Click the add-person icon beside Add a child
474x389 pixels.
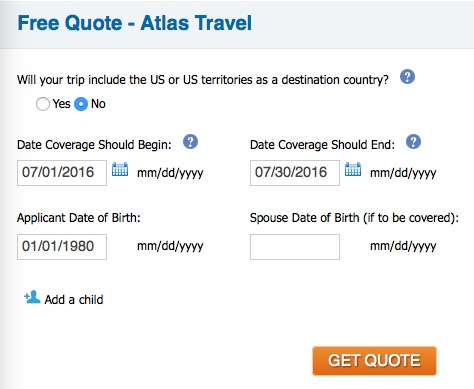click(32, 297)
